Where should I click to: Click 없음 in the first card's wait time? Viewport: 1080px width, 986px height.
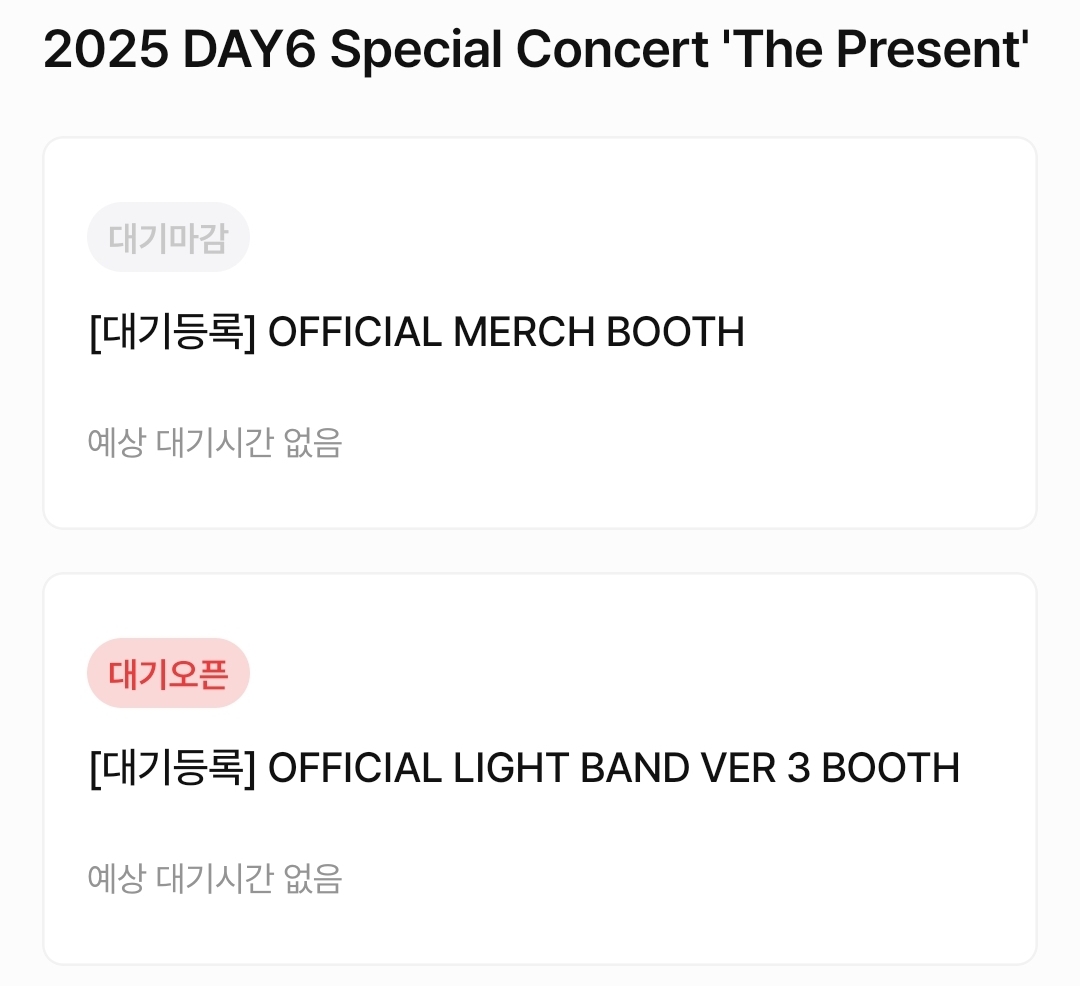point(313,442)
